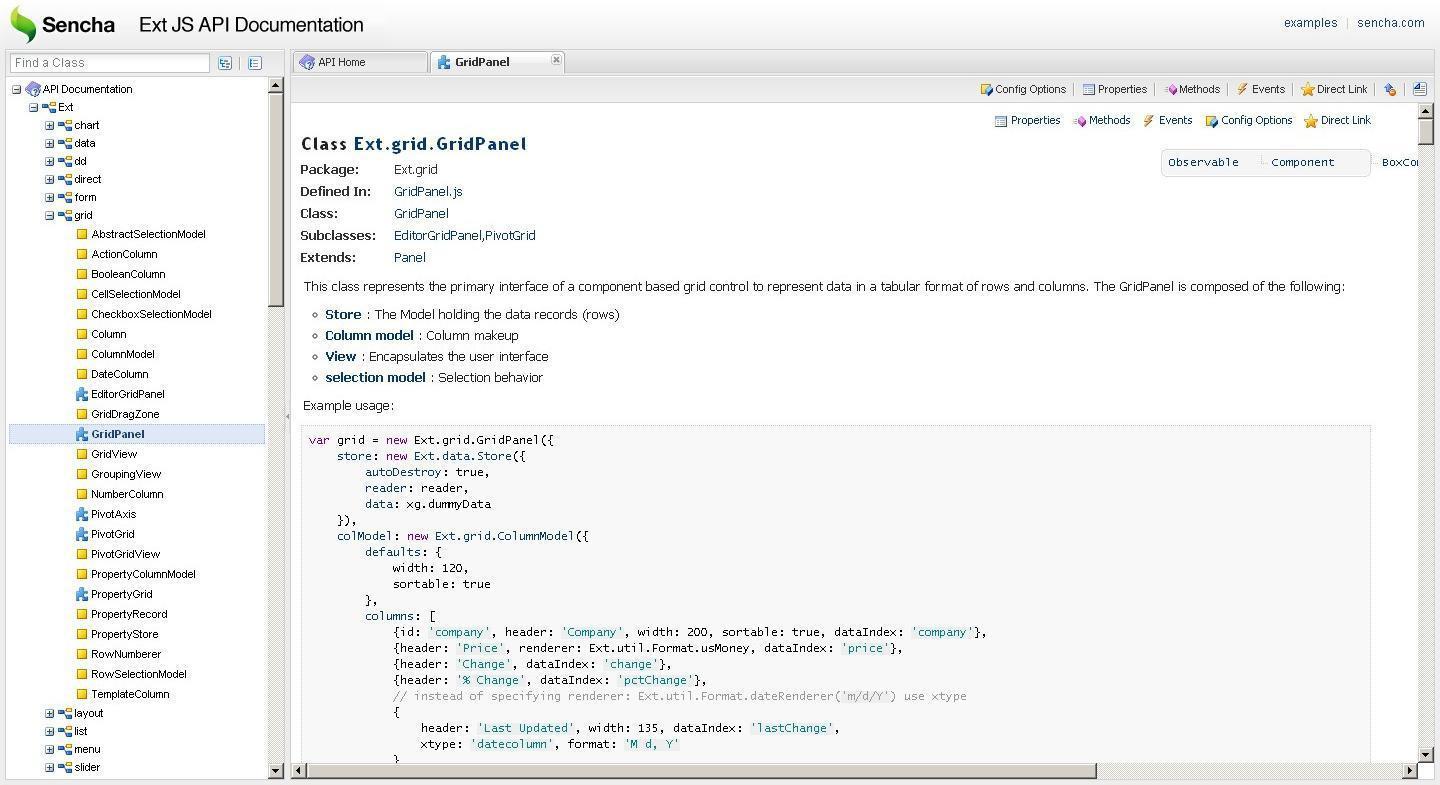Click the Sencha logo
Image resolution: width=1440 pixels, height=785 pixels.
[x=62, y=24]
